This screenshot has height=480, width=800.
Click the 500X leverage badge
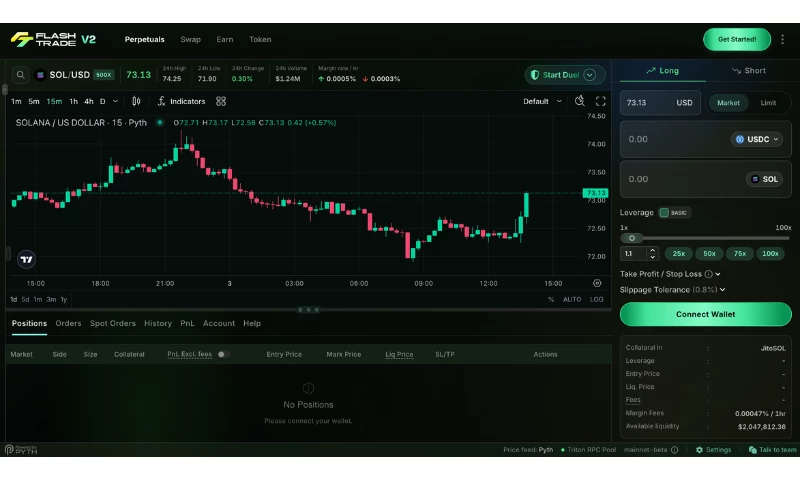click(104, 75)
